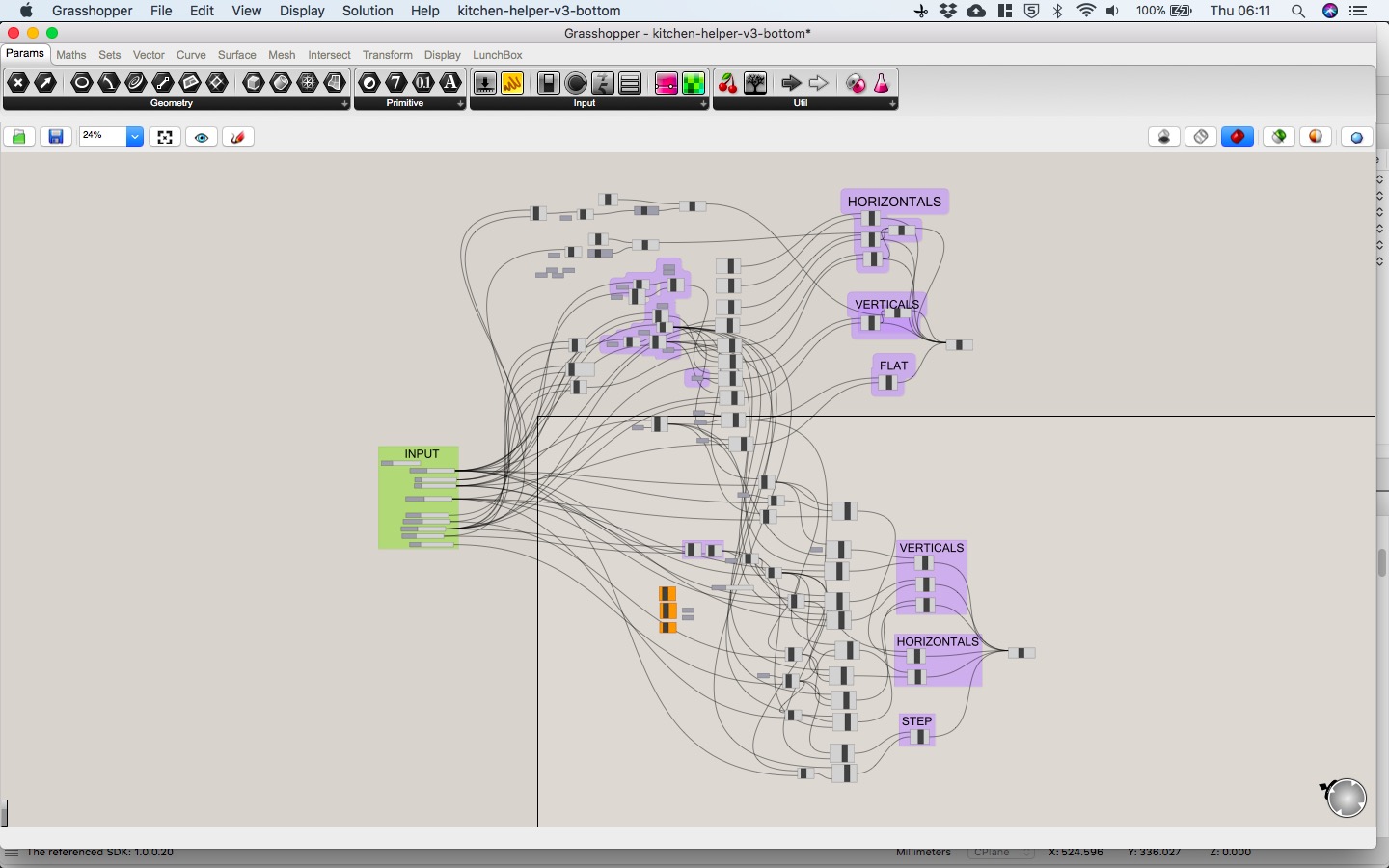Select the Rectangle parameter icon
Image resolution: width=1389 pixels, height=868 pixels.
click(217, 83)
